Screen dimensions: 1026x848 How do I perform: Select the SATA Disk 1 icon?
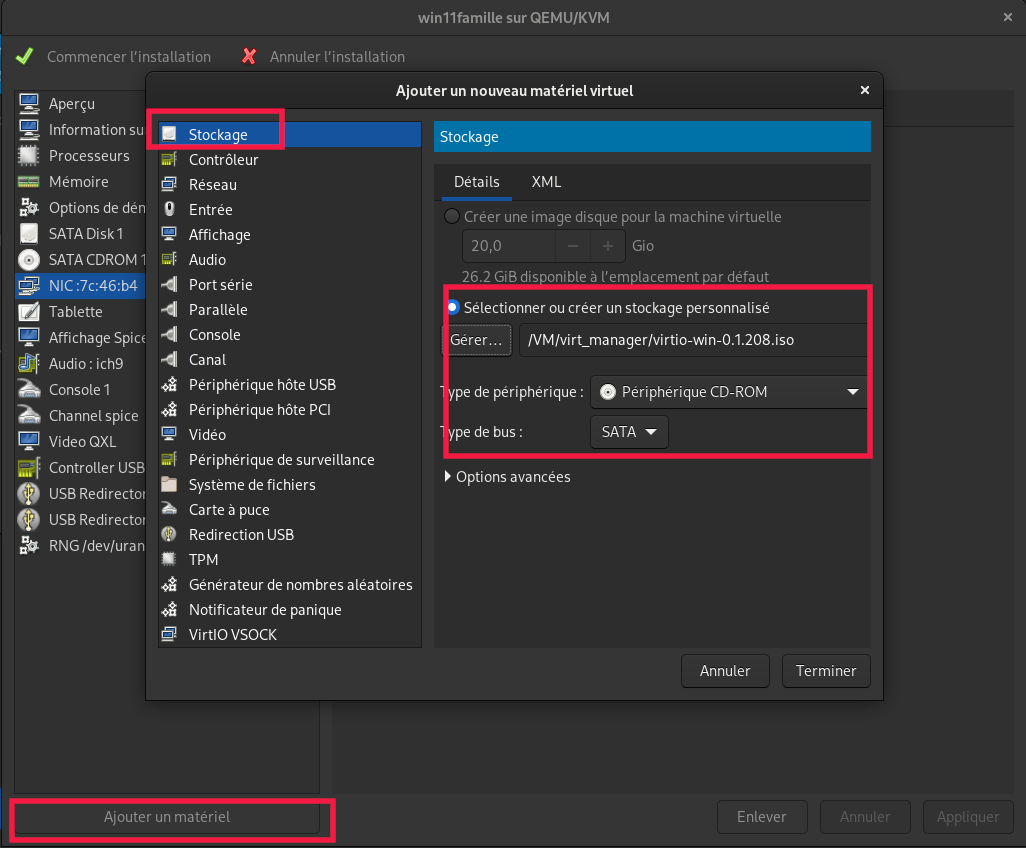click(x=29, y=234)
